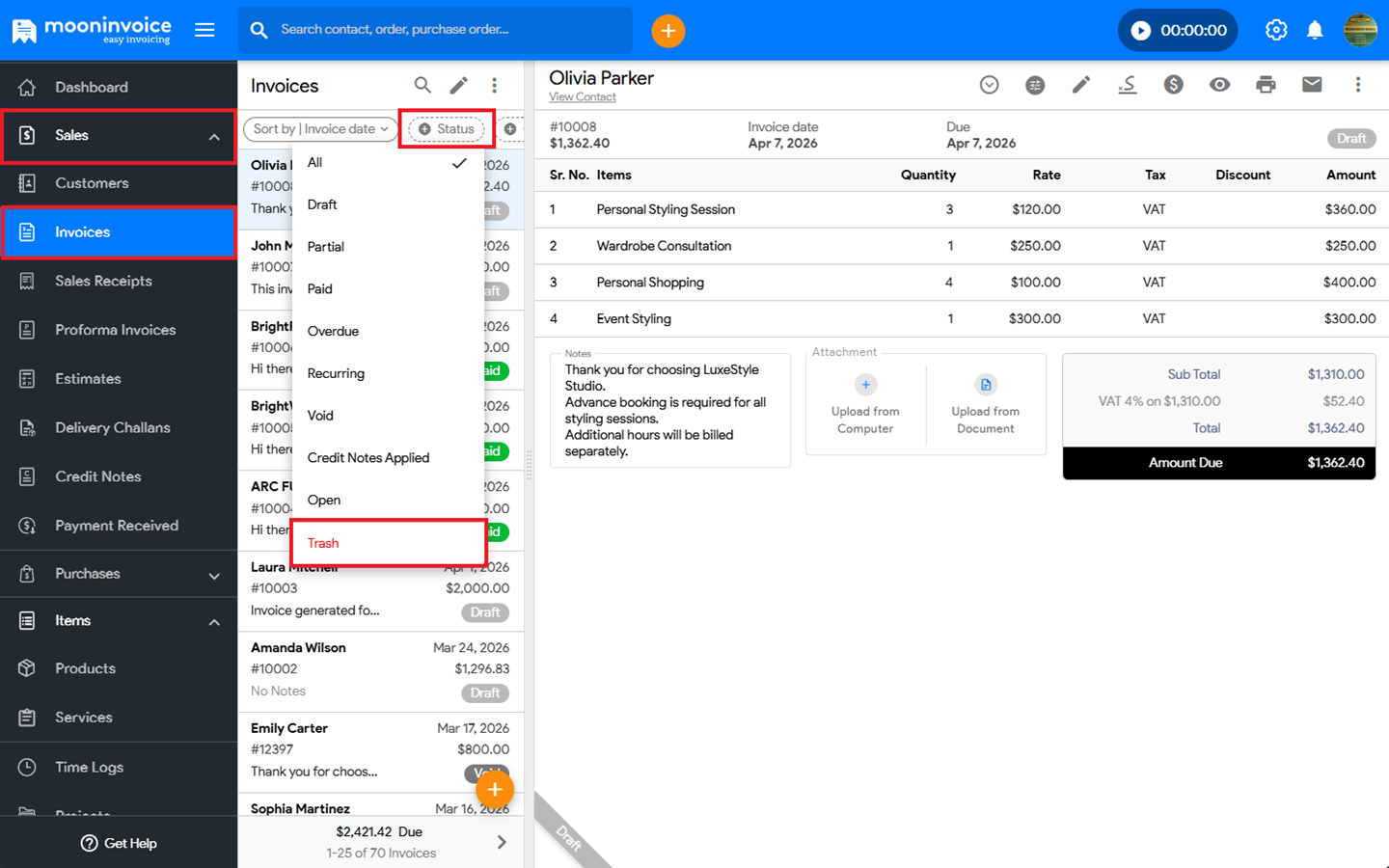Click the dollar payment icon
The width and height of the screenshot is (1389, 868).
(x=1173, y=85)
